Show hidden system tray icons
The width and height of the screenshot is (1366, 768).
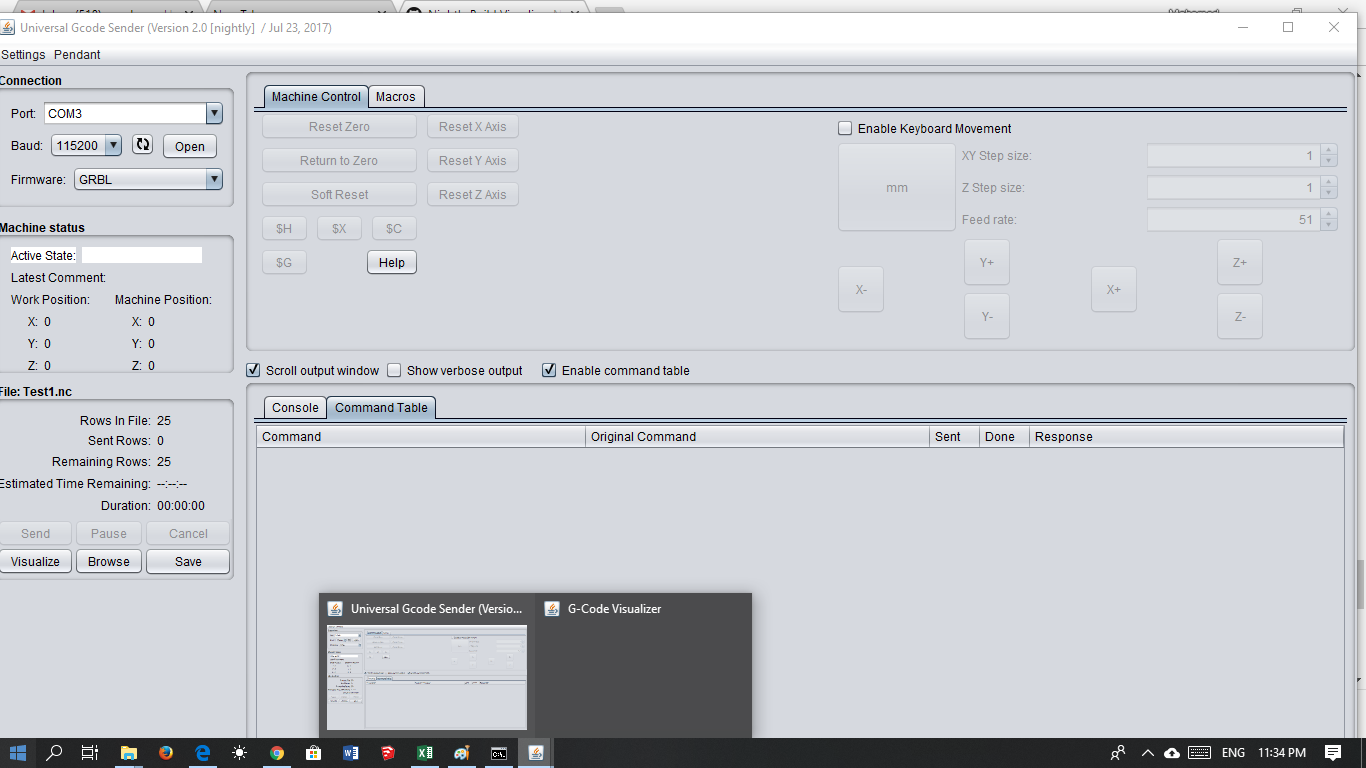point(1147,753)
